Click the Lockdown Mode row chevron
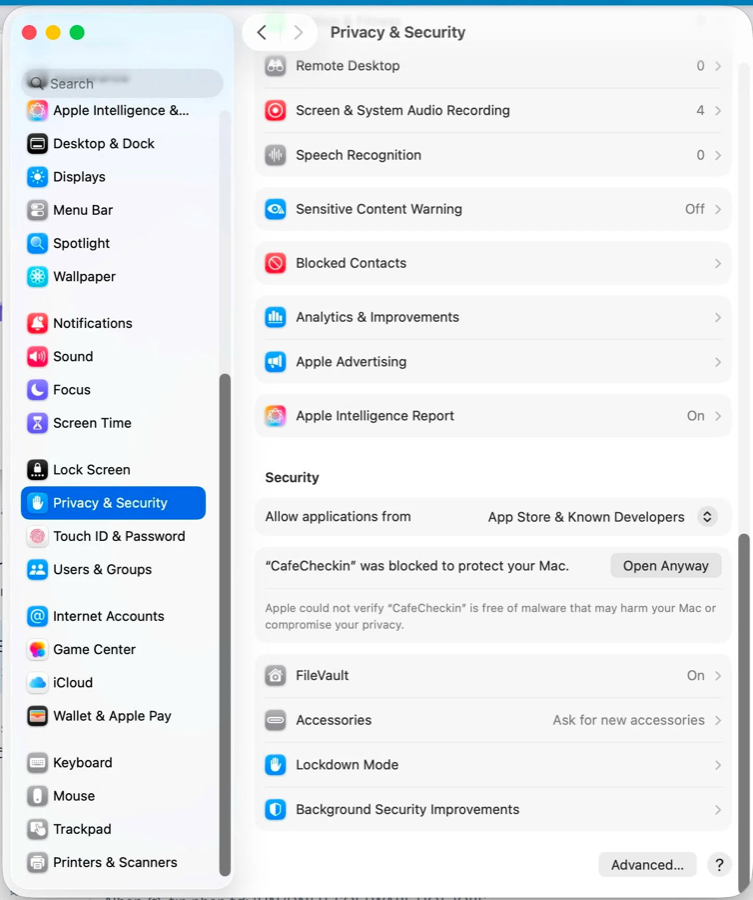 tap(718, 765)
